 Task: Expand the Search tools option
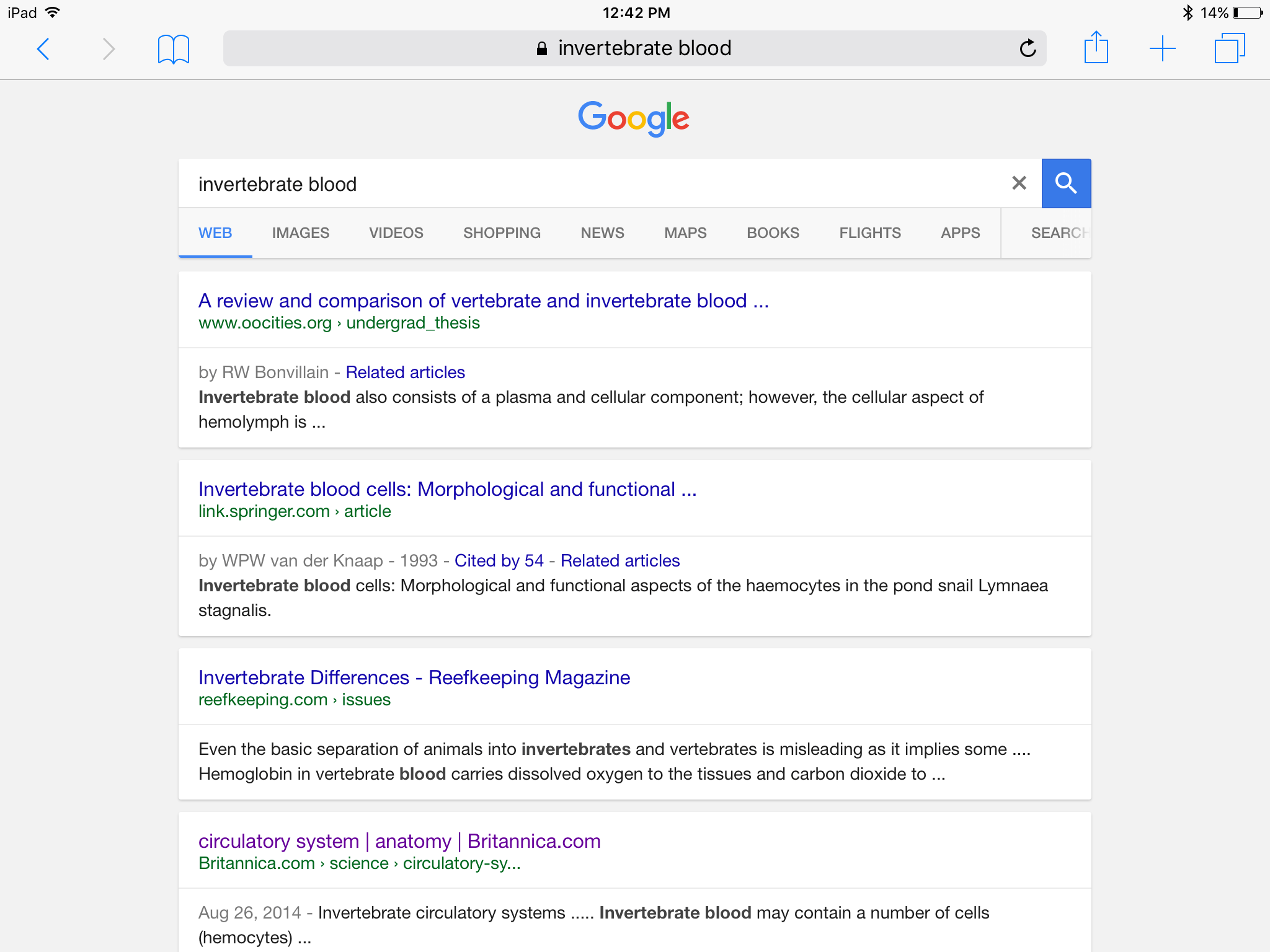(x=1058, y=233)
